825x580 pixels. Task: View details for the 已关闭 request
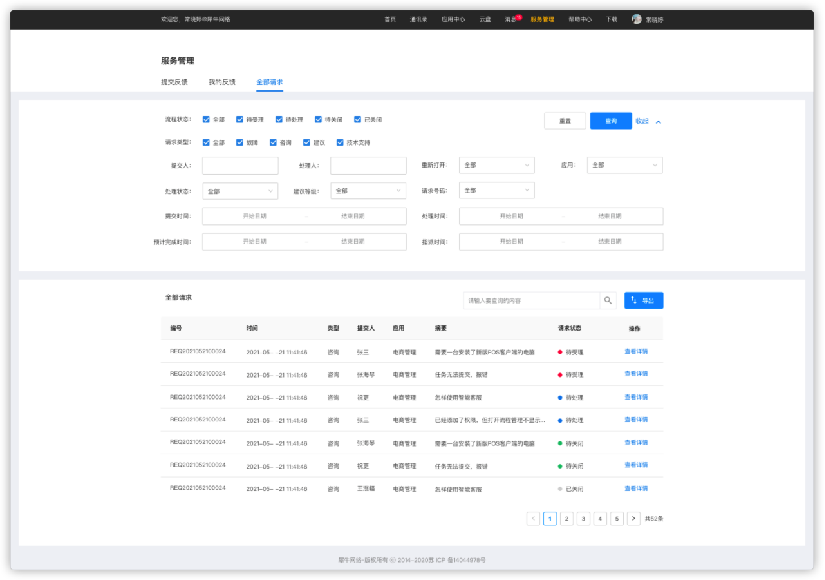tap(636, 488)
